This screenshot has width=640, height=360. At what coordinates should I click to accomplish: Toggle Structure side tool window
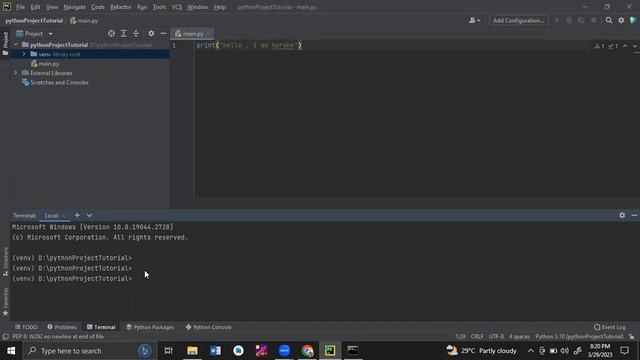5,262
